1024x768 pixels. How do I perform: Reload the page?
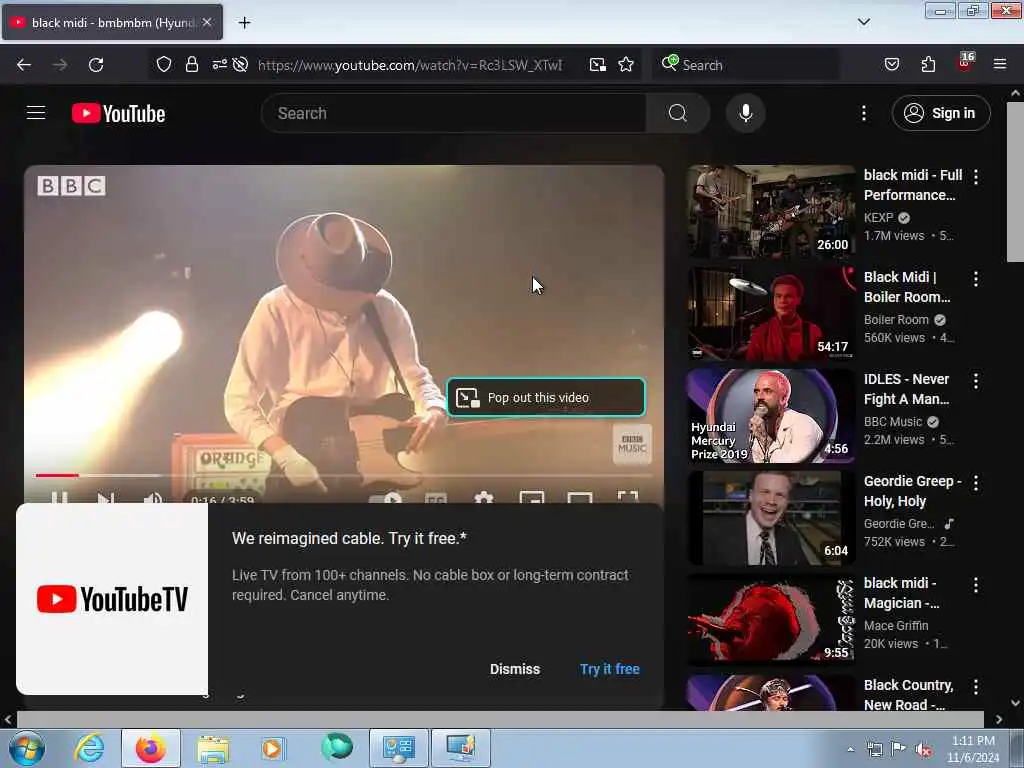tap(96, 65)
